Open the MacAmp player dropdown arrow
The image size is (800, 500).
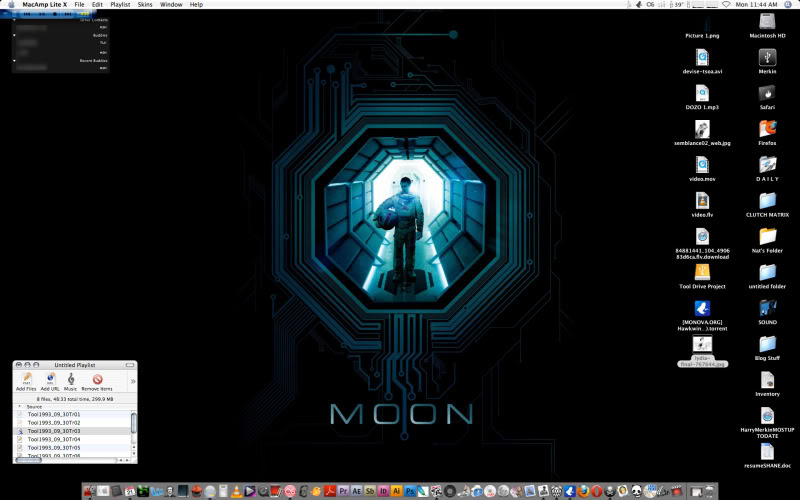coord(5,14)
